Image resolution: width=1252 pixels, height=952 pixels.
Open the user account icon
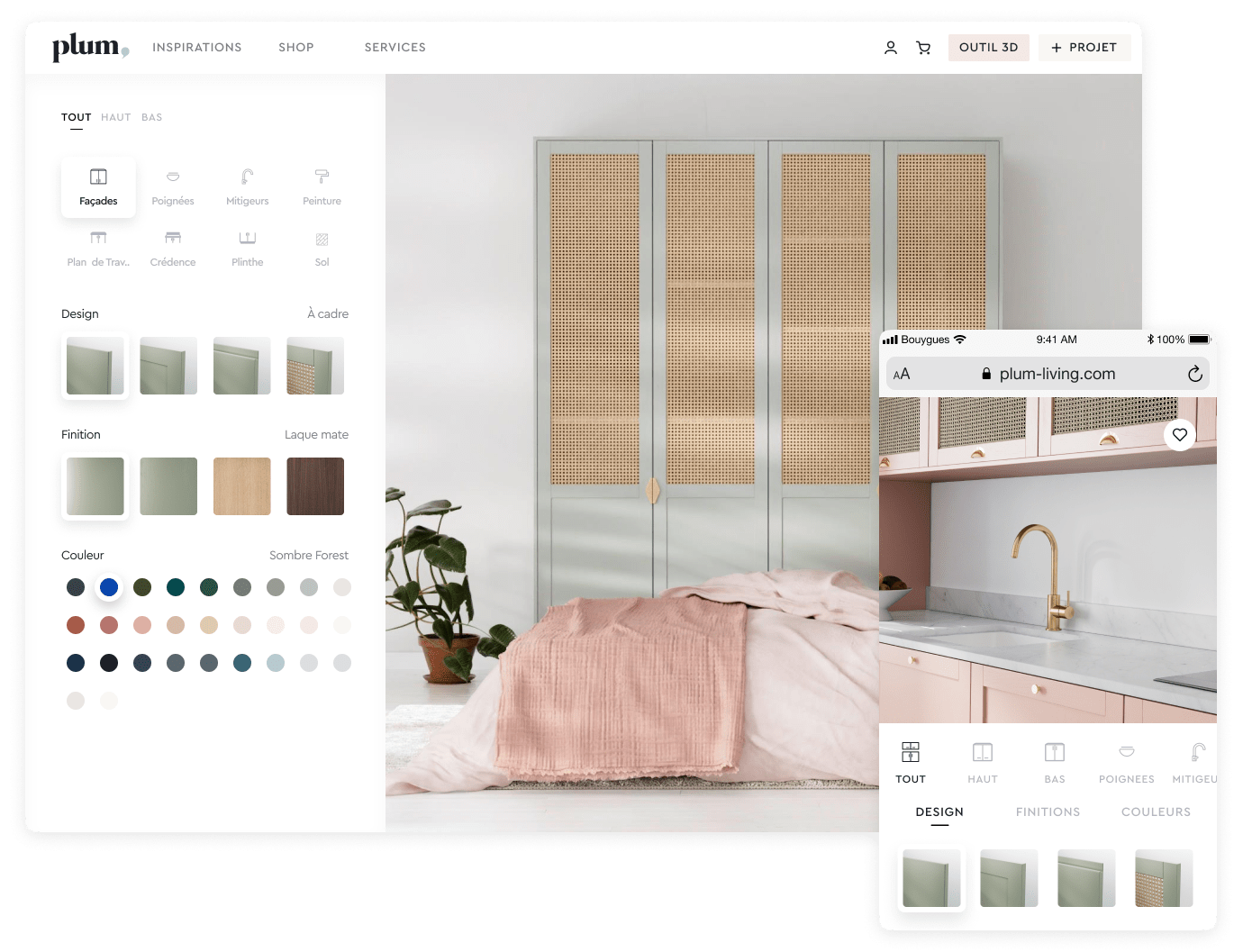pos(891,48)
